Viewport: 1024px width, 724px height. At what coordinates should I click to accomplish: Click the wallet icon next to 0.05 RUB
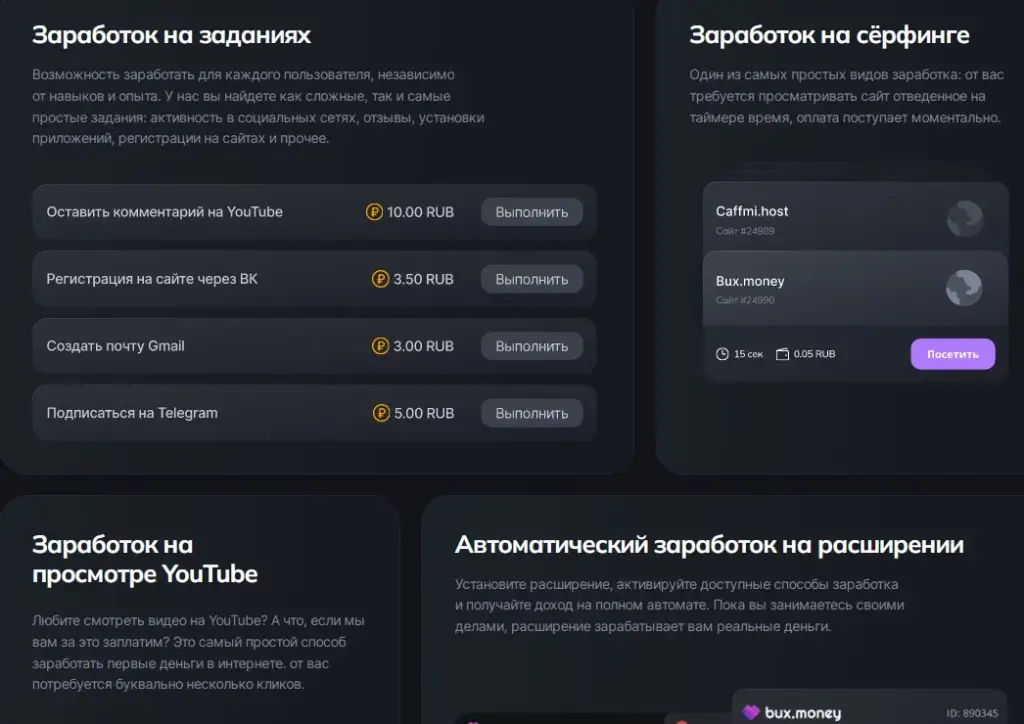782,354
